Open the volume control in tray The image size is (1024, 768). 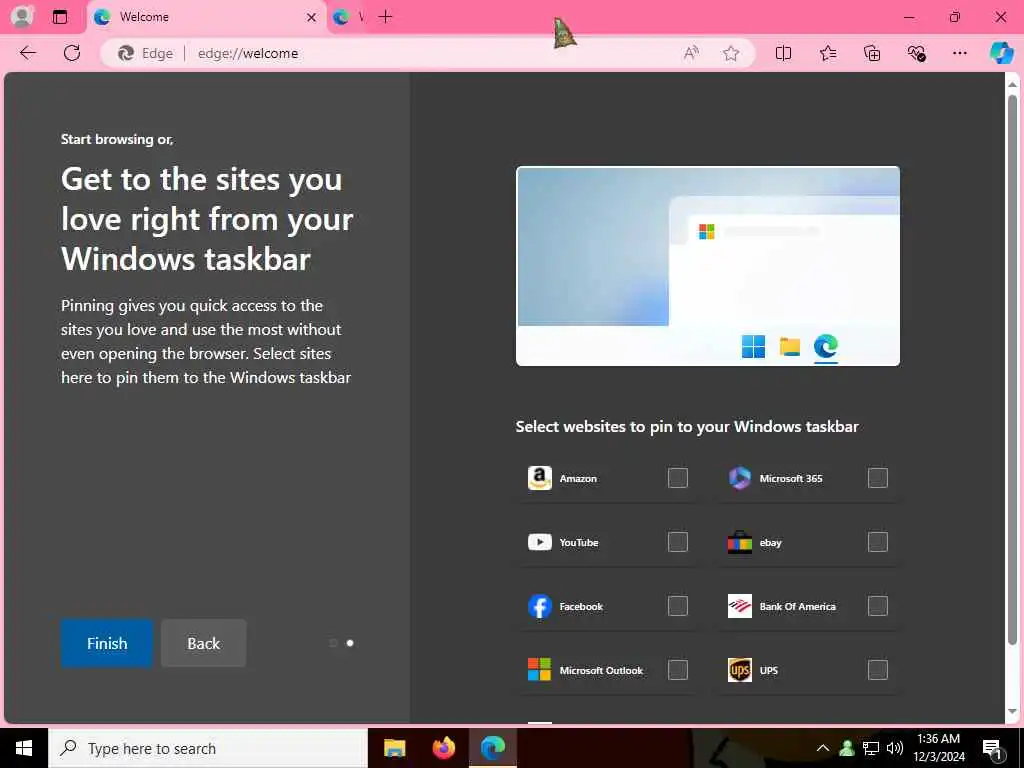click(895, 748)
